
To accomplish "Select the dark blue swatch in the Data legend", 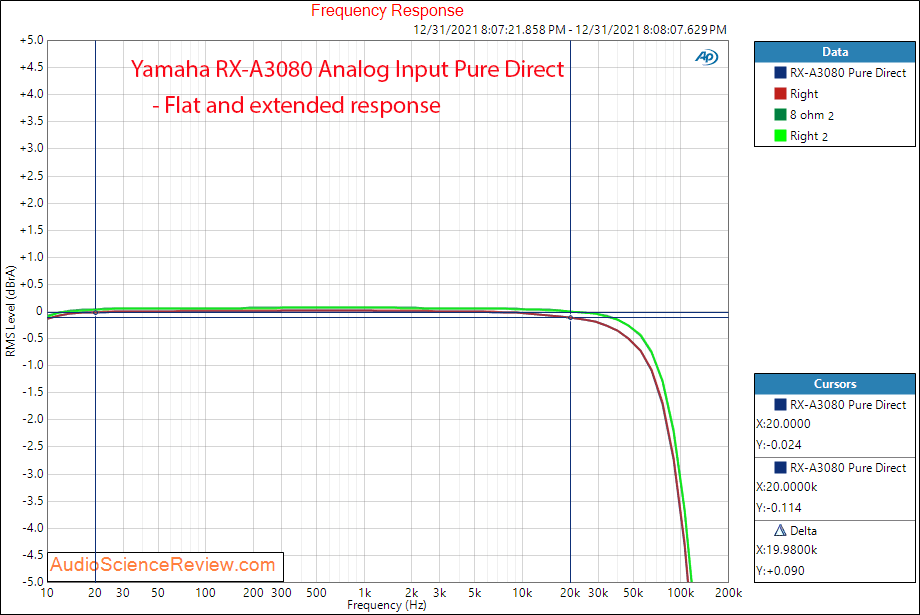I will (x=780, y=73).
